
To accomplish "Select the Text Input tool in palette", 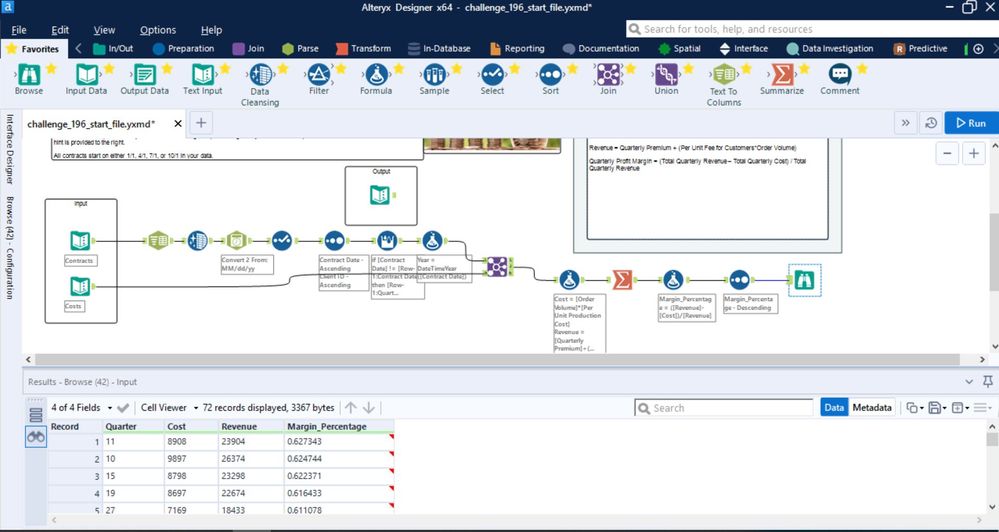I will (203, 75).
